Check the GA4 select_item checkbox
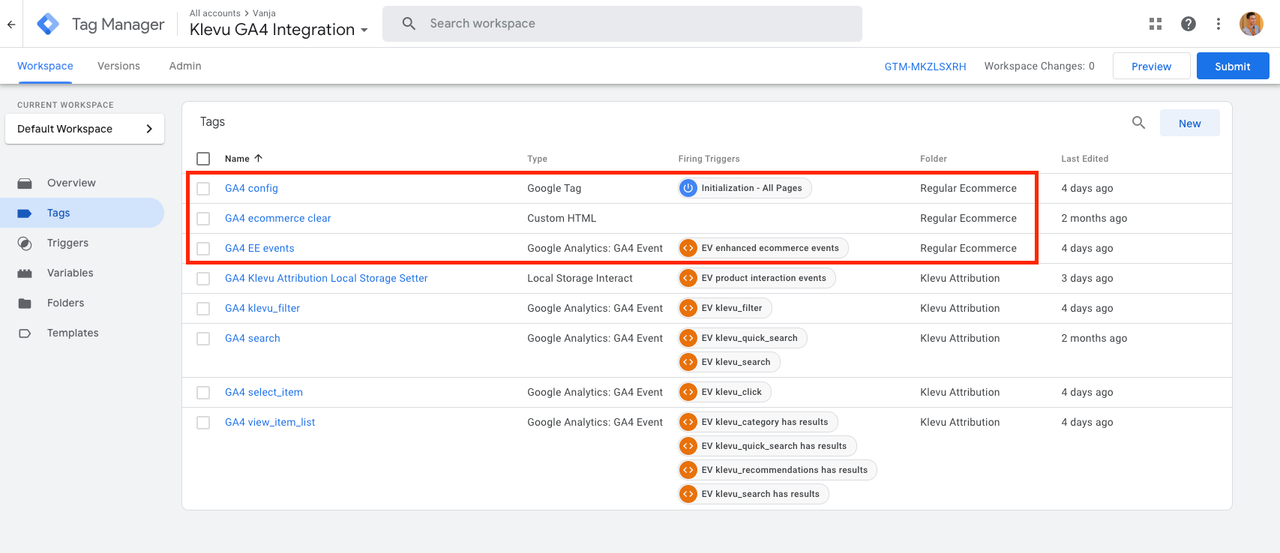1280x553 pixels. tap(204, 392)
